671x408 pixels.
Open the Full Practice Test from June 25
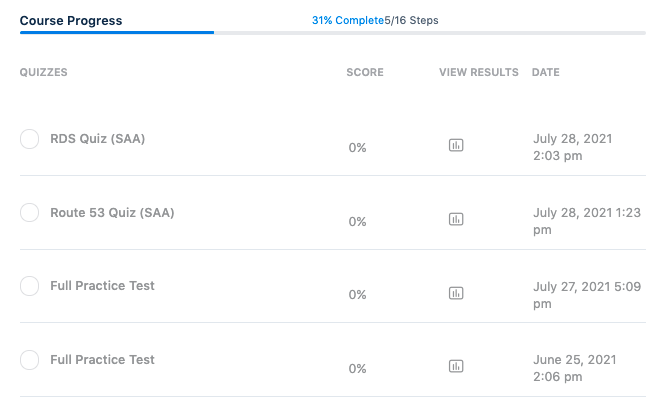click(102, 360)
